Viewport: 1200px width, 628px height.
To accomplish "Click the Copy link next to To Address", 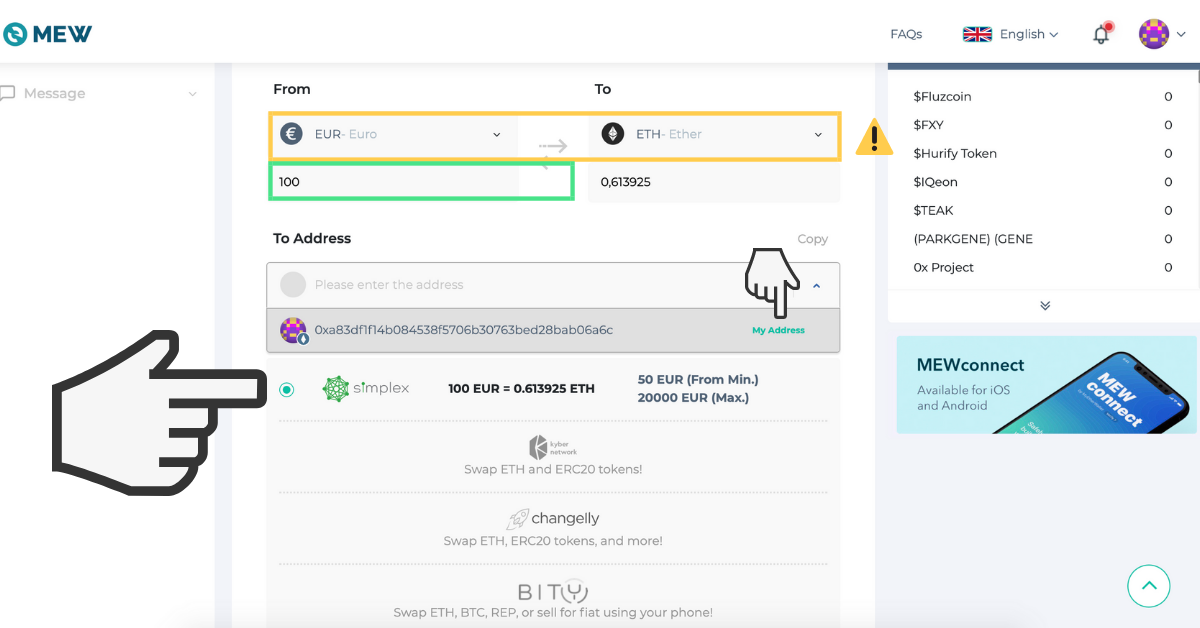I will point(812,239).
